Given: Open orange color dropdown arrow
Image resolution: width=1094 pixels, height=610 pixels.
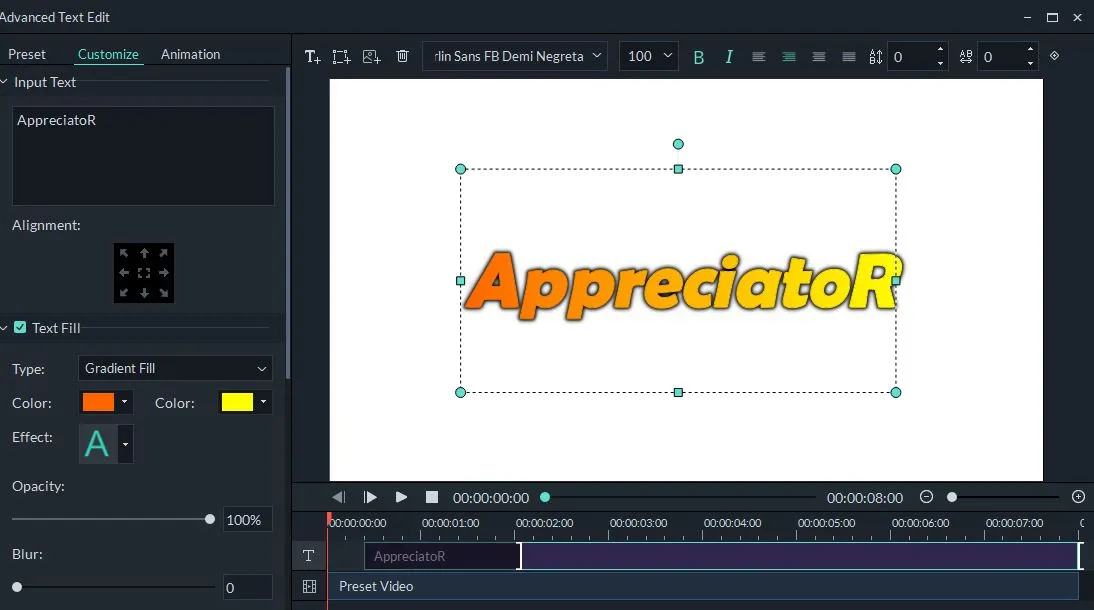Looking at the screenshot, I should (x=124, y=402).
